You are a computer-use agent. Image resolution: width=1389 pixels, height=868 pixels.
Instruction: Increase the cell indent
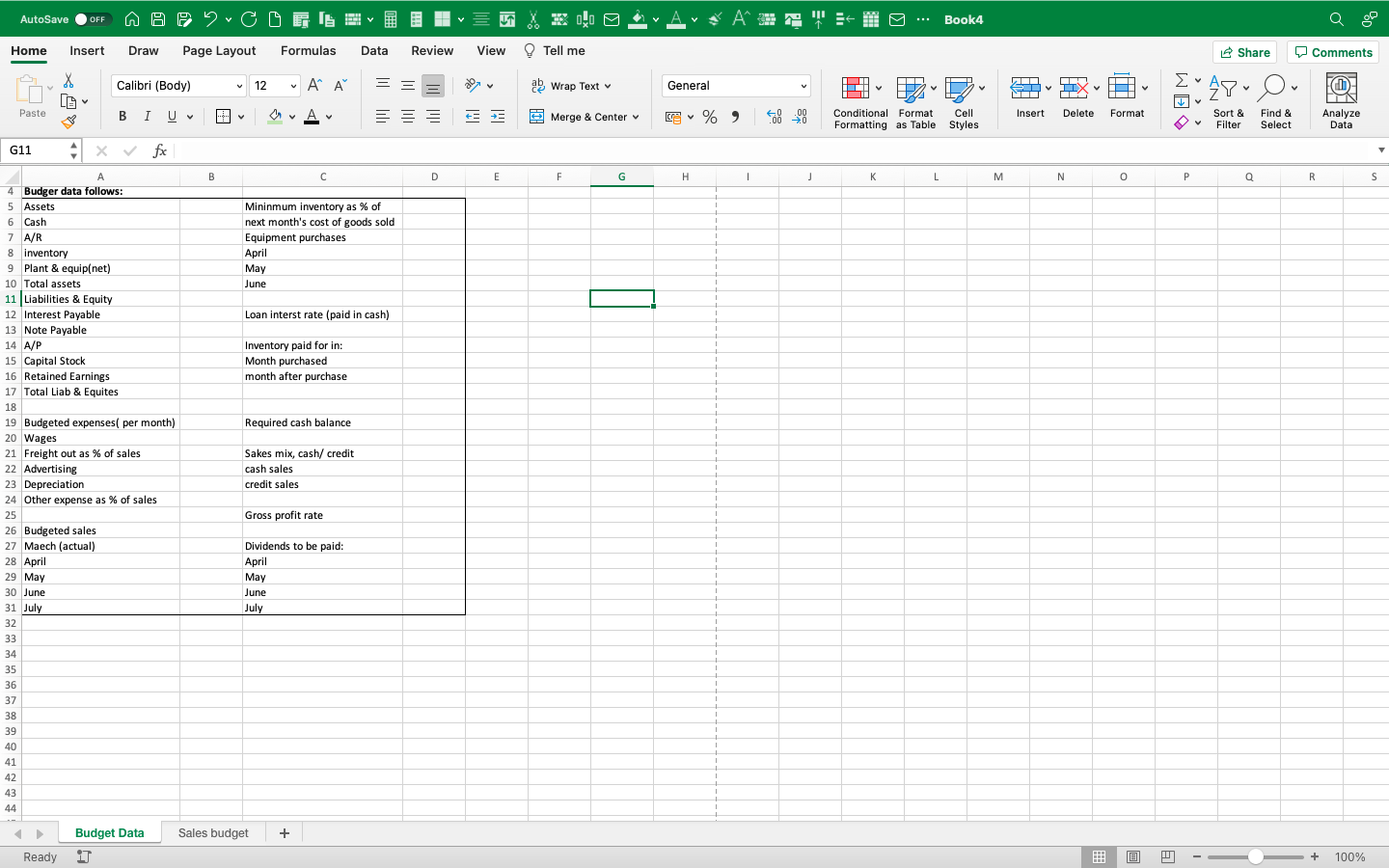[x=498, y=117]
